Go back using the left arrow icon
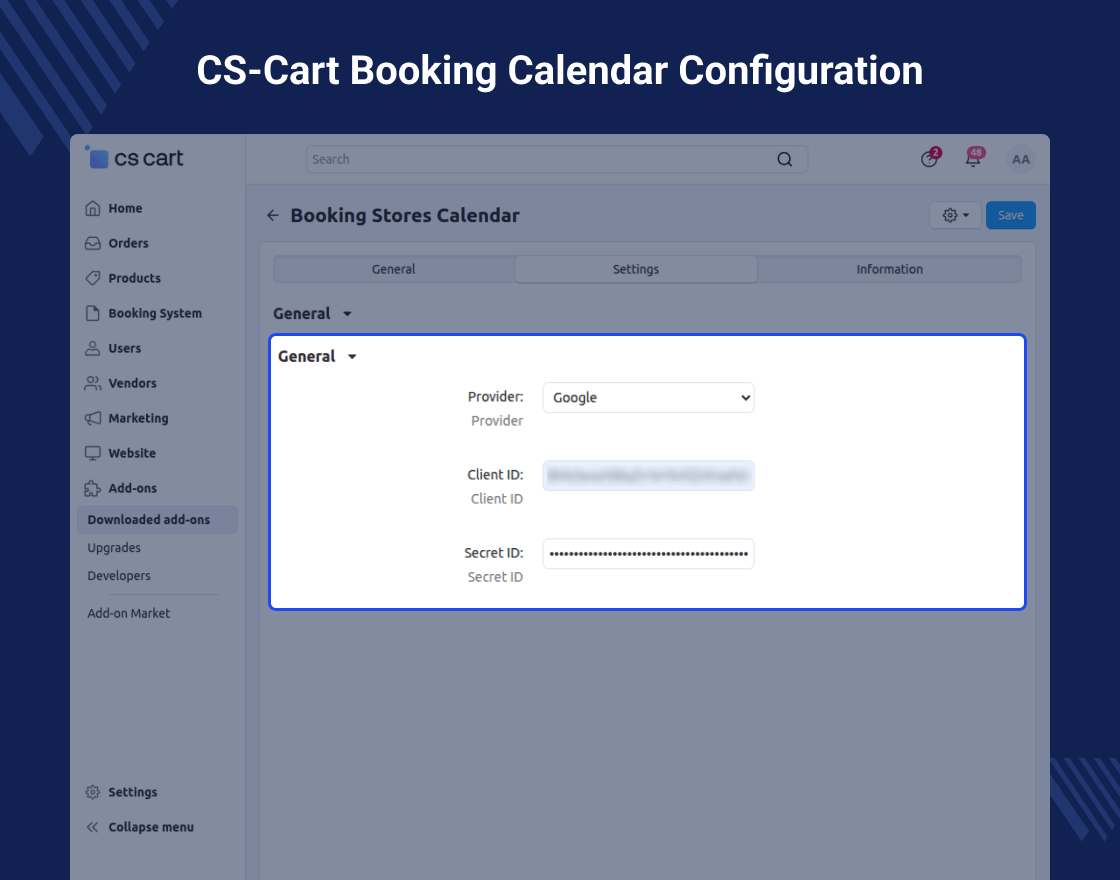 click(x=273, y=216)
